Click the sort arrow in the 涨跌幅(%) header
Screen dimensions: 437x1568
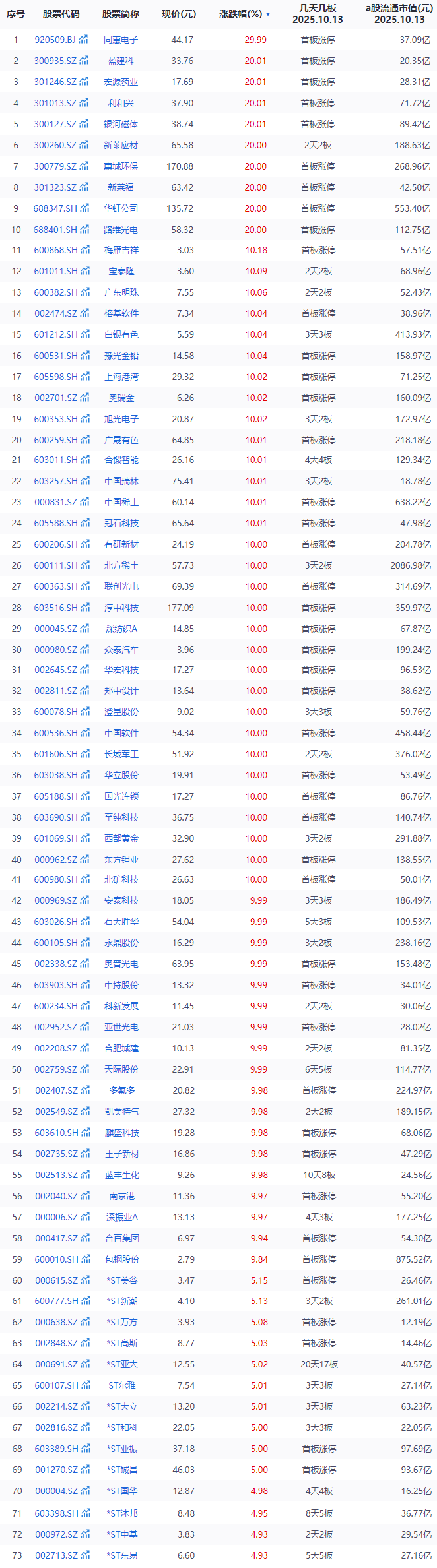267,14
